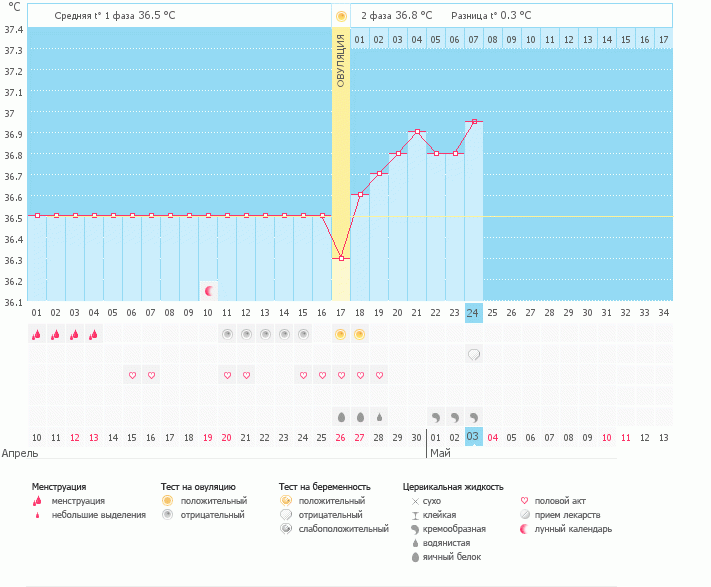Click the 'лунный календарь' legend icon
711x587 pixels.
tap(526, 529)
